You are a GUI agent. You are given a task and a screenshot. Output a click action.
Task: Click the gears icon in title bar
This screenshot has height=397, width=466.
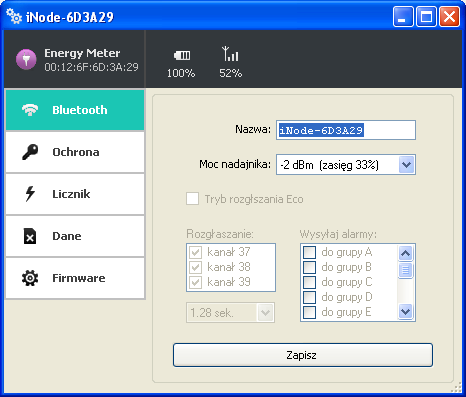pos(14,16)
